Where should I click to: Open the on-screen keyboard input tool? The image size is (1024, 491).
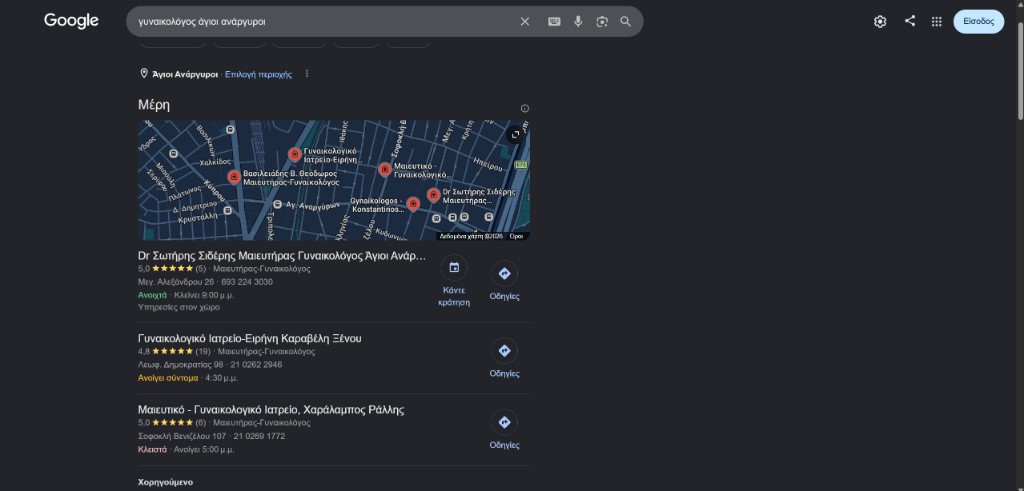(x=554, y=22)
